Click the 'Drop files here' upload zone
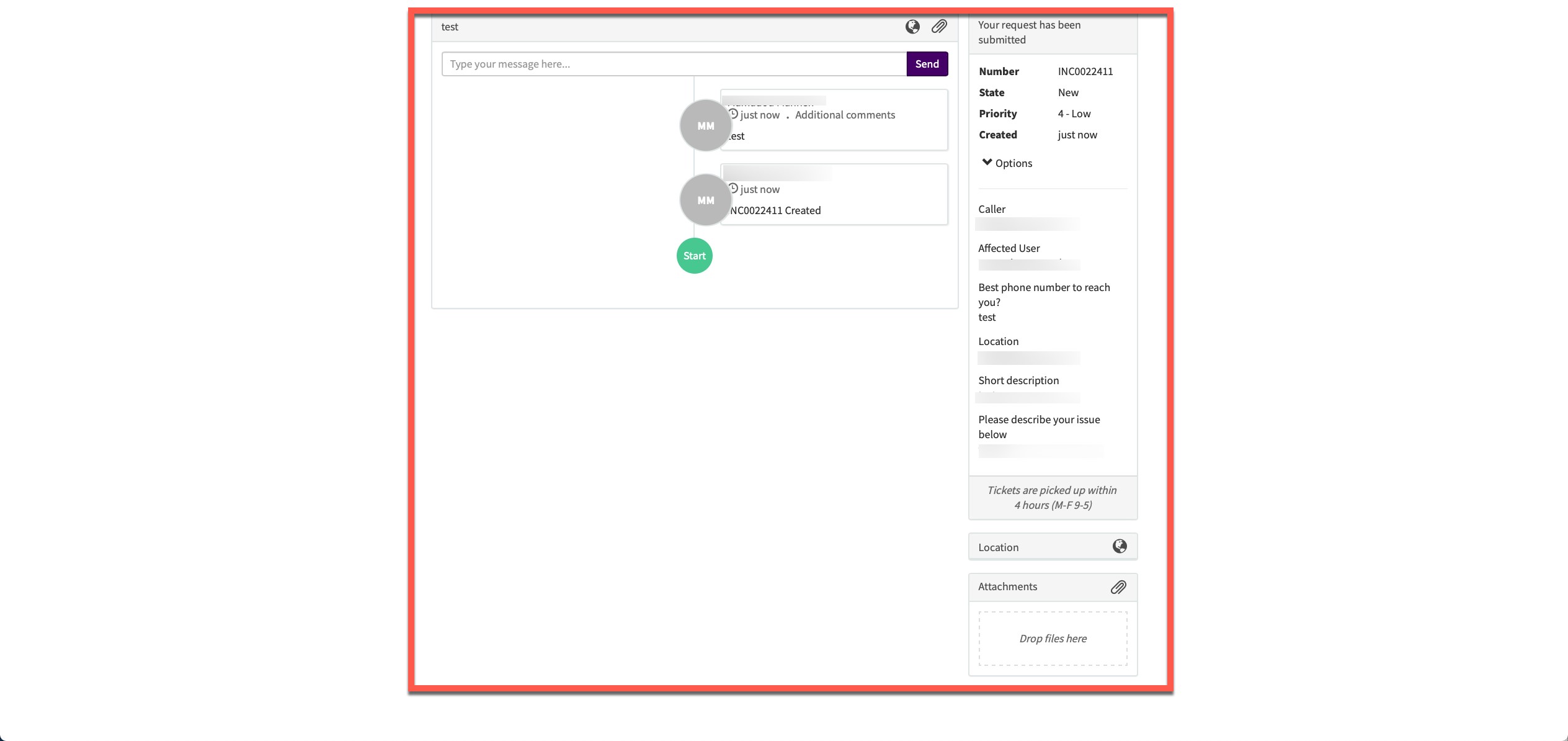This screenshot has width=1568, height=741. click(x=1053, y=639)
